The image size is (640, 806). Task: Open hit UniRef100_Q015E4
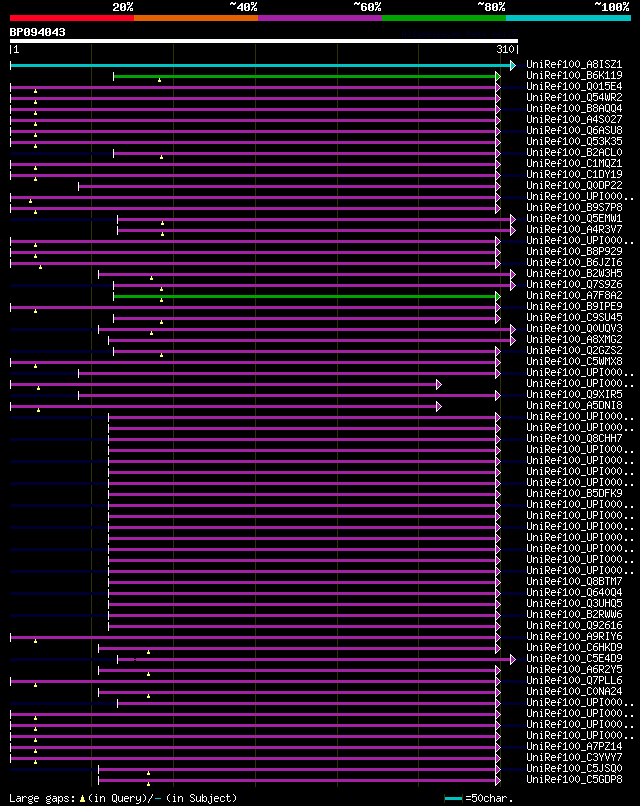tap(574, 86)
